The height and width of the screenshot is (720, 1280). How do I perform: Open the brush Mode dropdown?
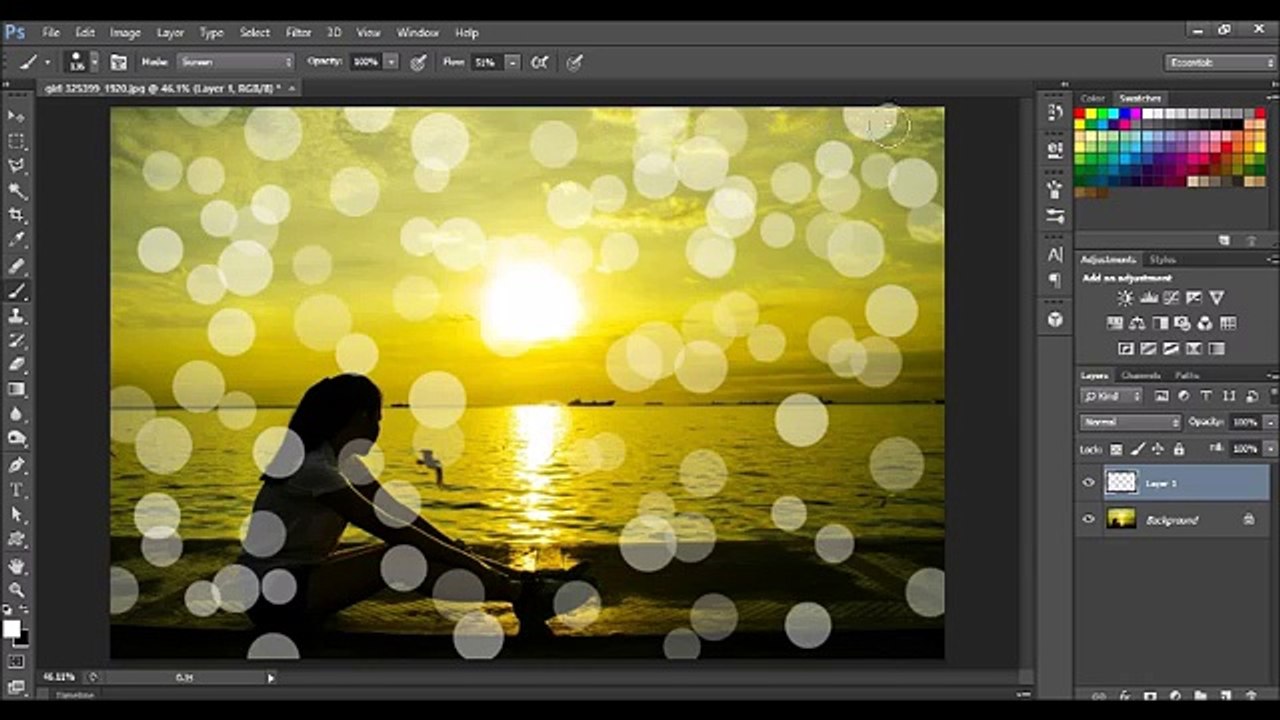236,62
